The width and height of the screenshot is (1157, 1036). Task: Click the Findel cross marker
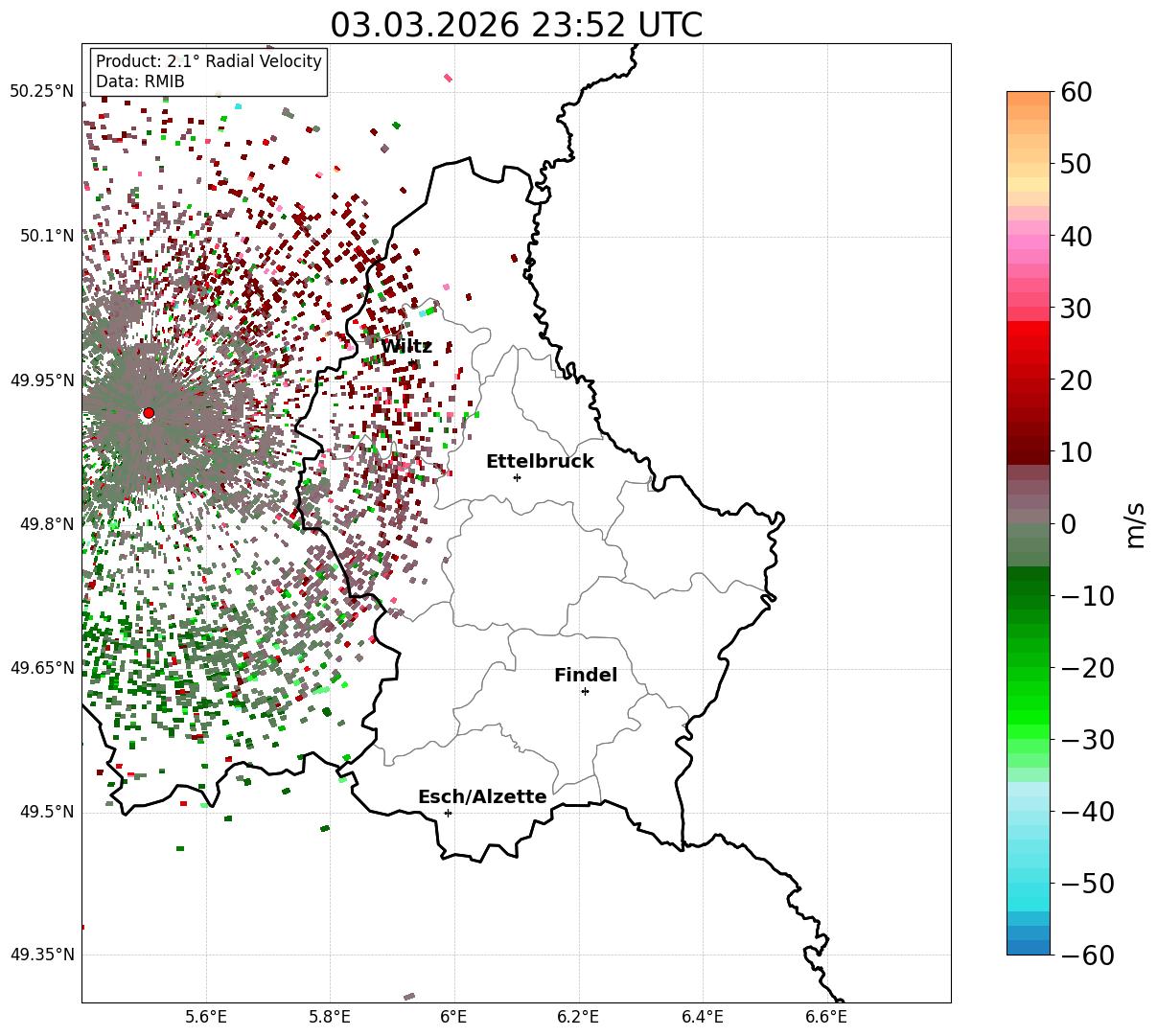585,691
